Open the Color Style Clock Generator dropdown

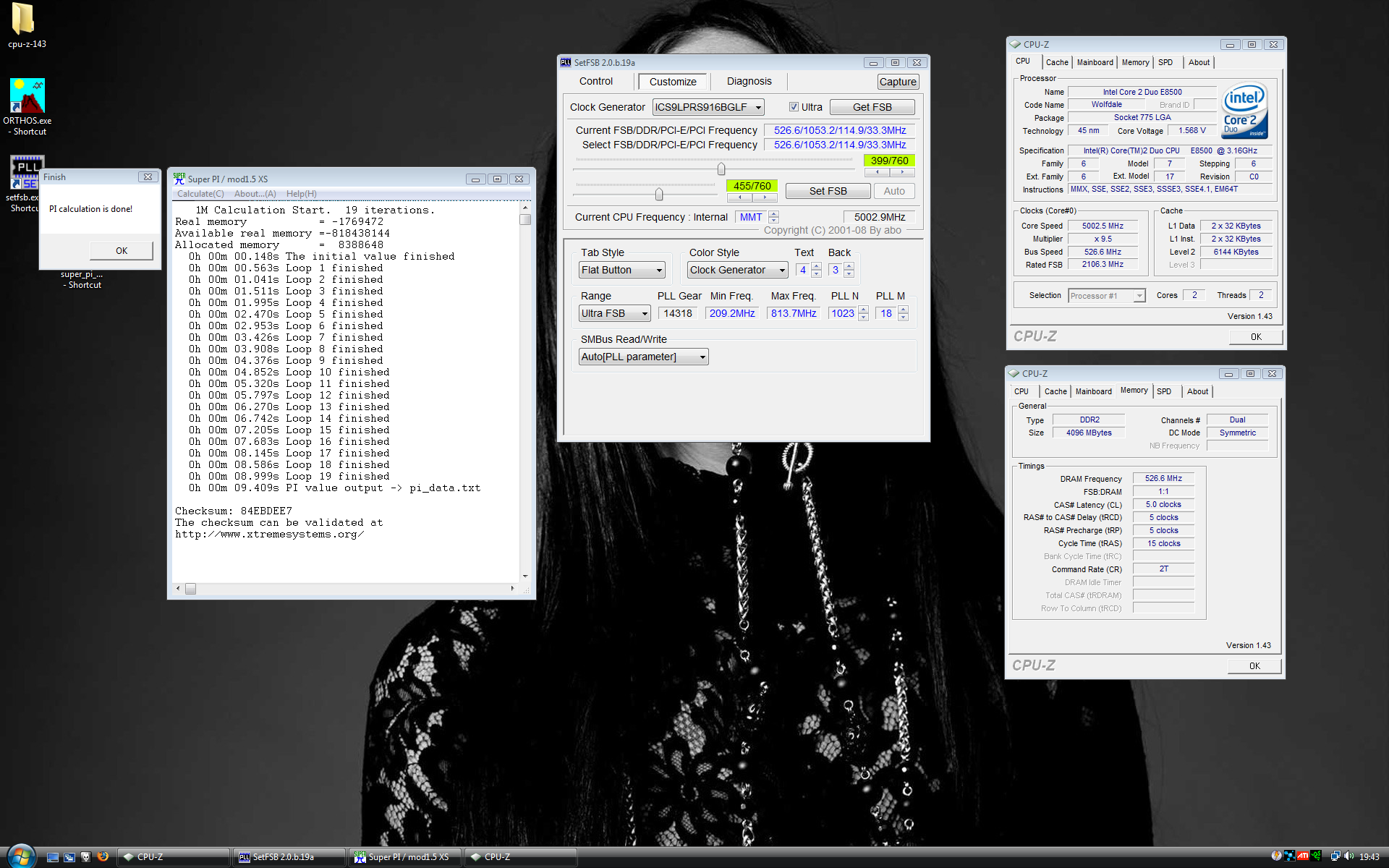click(x=737, y=270)
